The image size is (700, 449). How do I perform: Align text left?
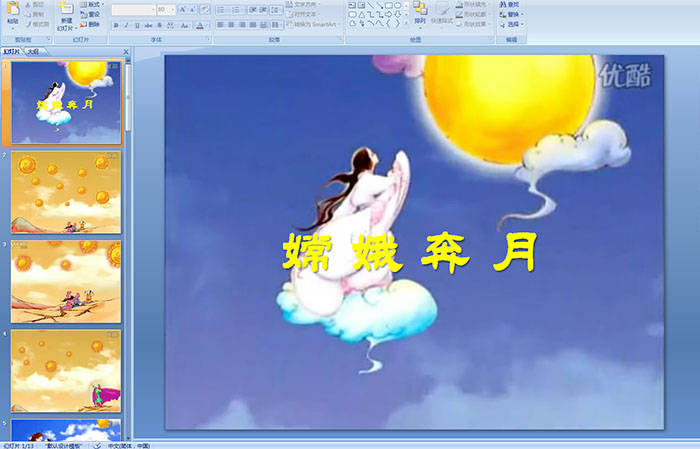(x=220, y=25)
